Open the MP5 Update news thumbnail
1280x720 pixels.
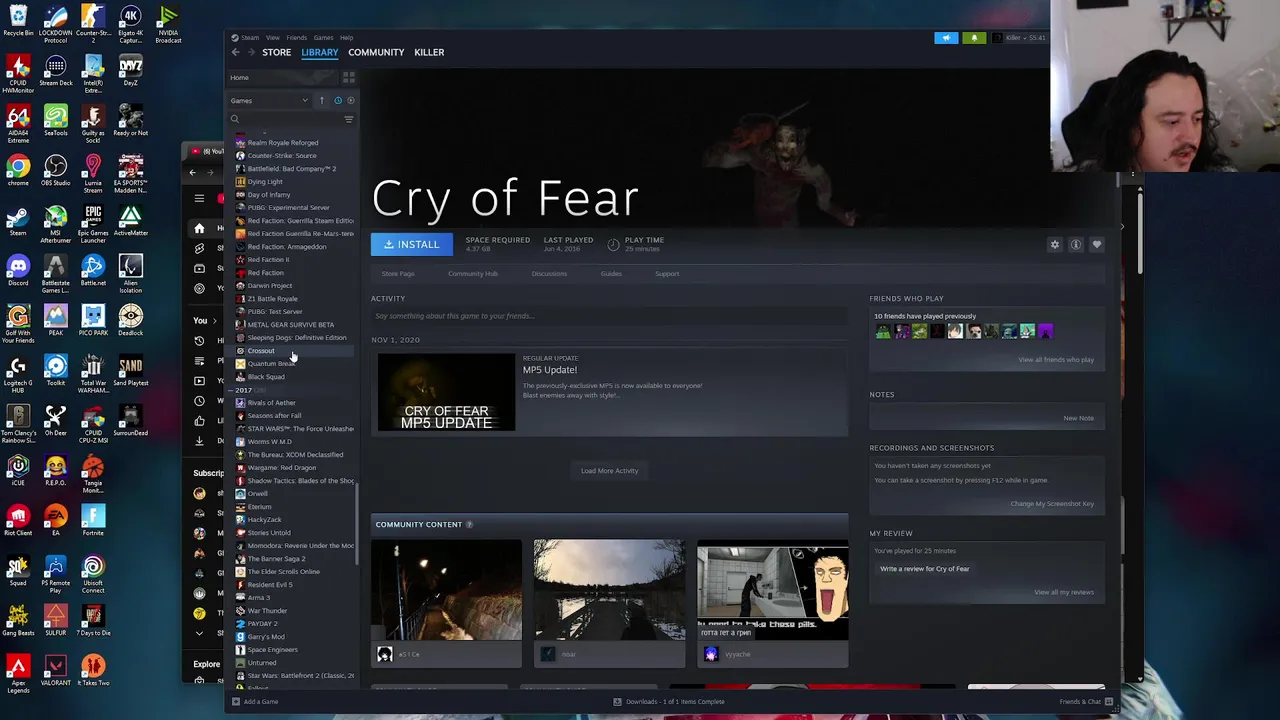pos(446,392)
